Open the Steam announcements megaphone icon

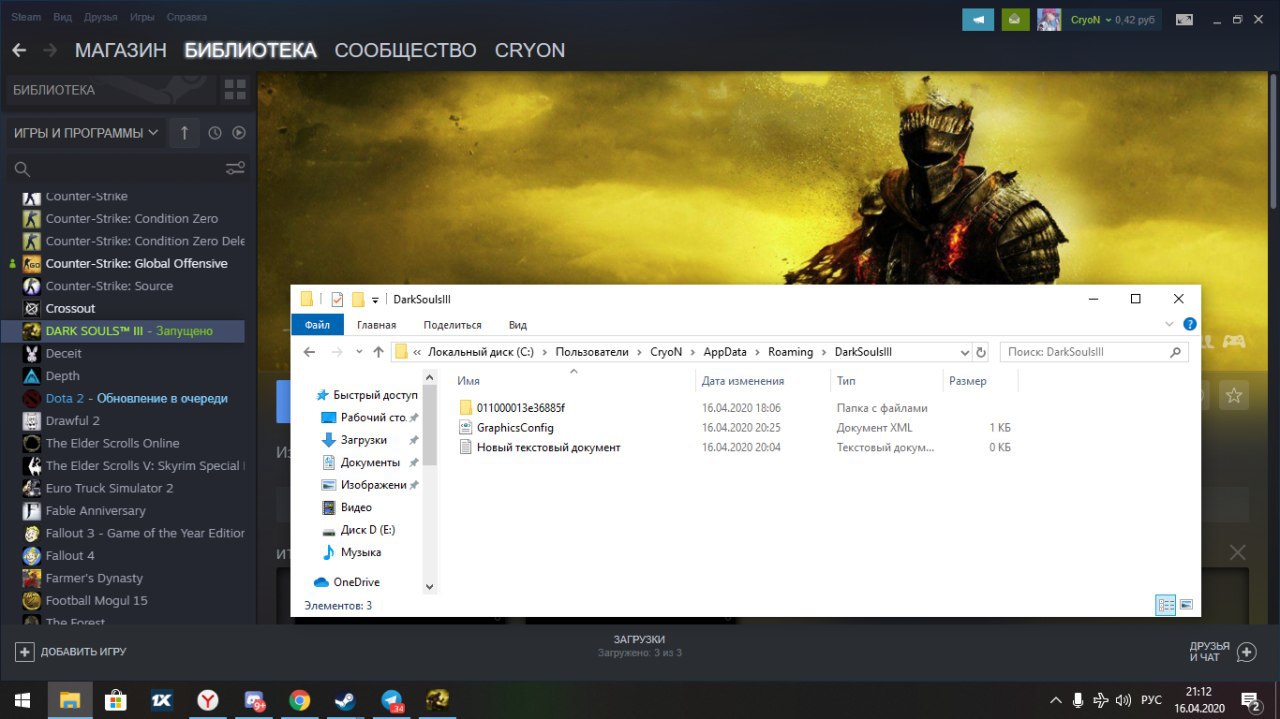point(978,19)
